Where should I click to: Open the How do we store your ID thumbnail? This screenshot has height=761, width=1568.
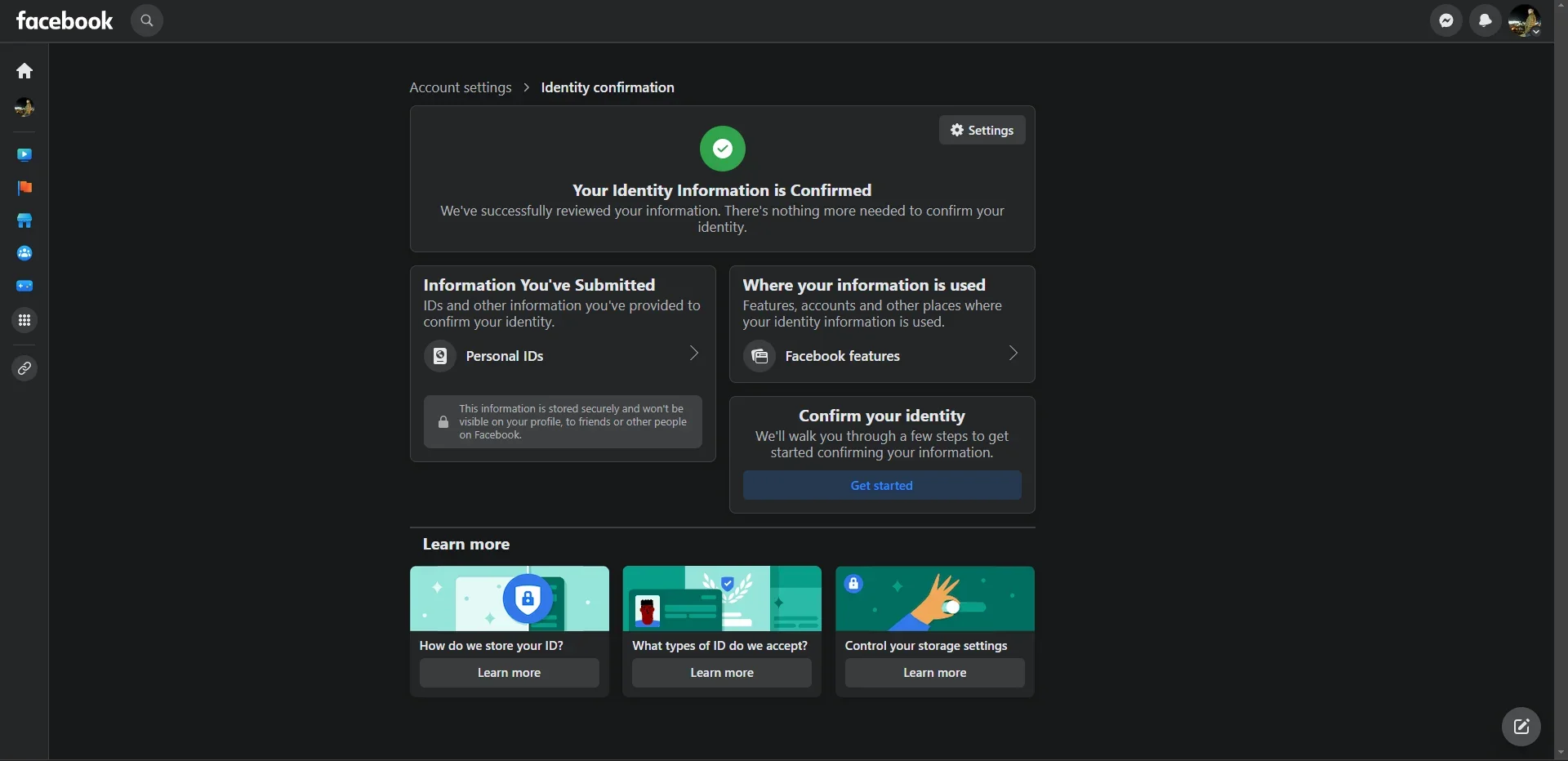pos(510,599)
